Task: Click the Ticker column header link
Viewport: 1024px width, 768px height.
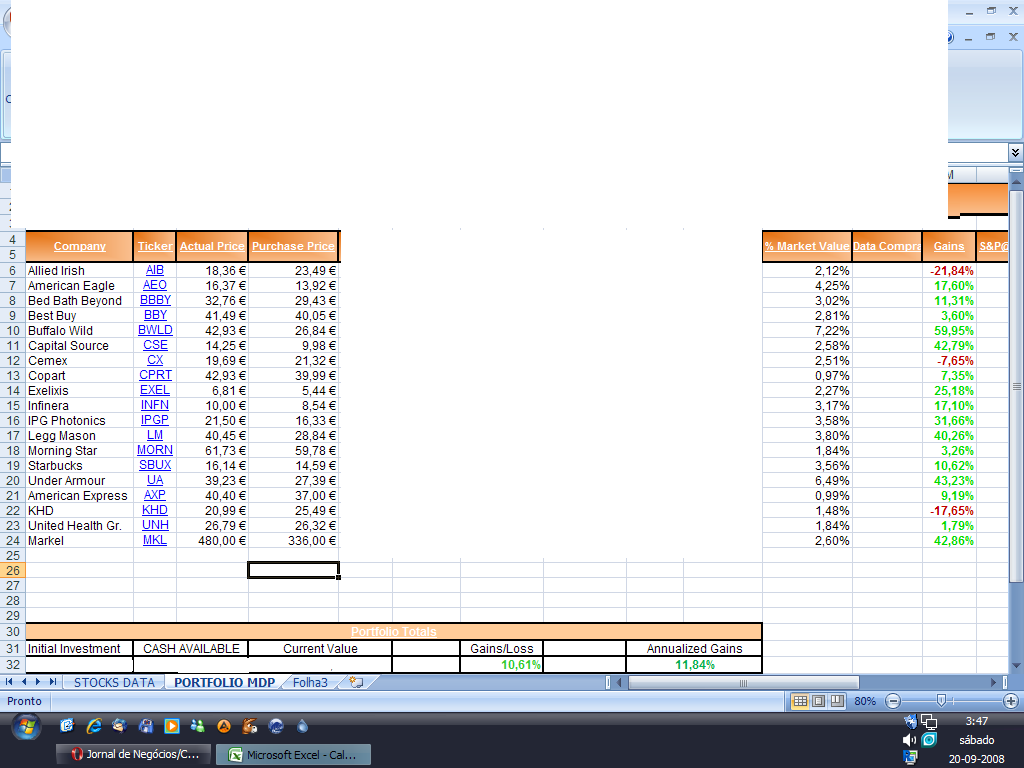Action: (x=155, y=246)
